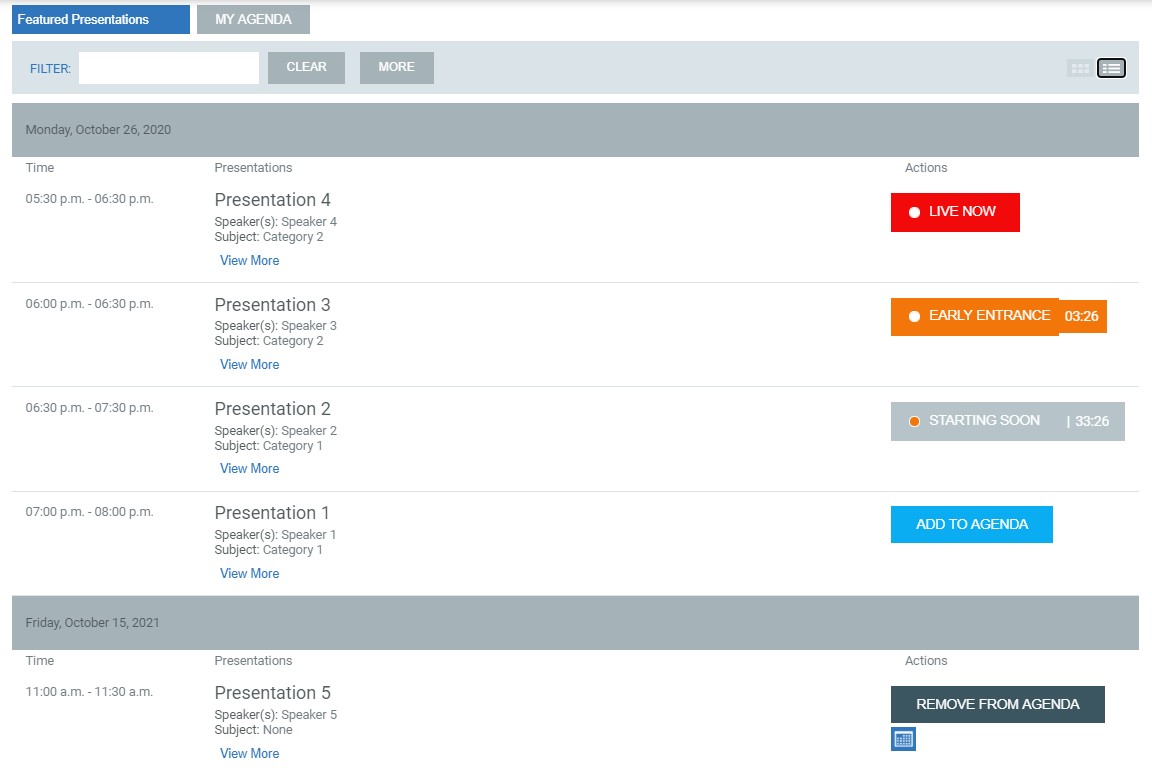
Task: Focus the FILTER text field
Action: coord(169,68)
